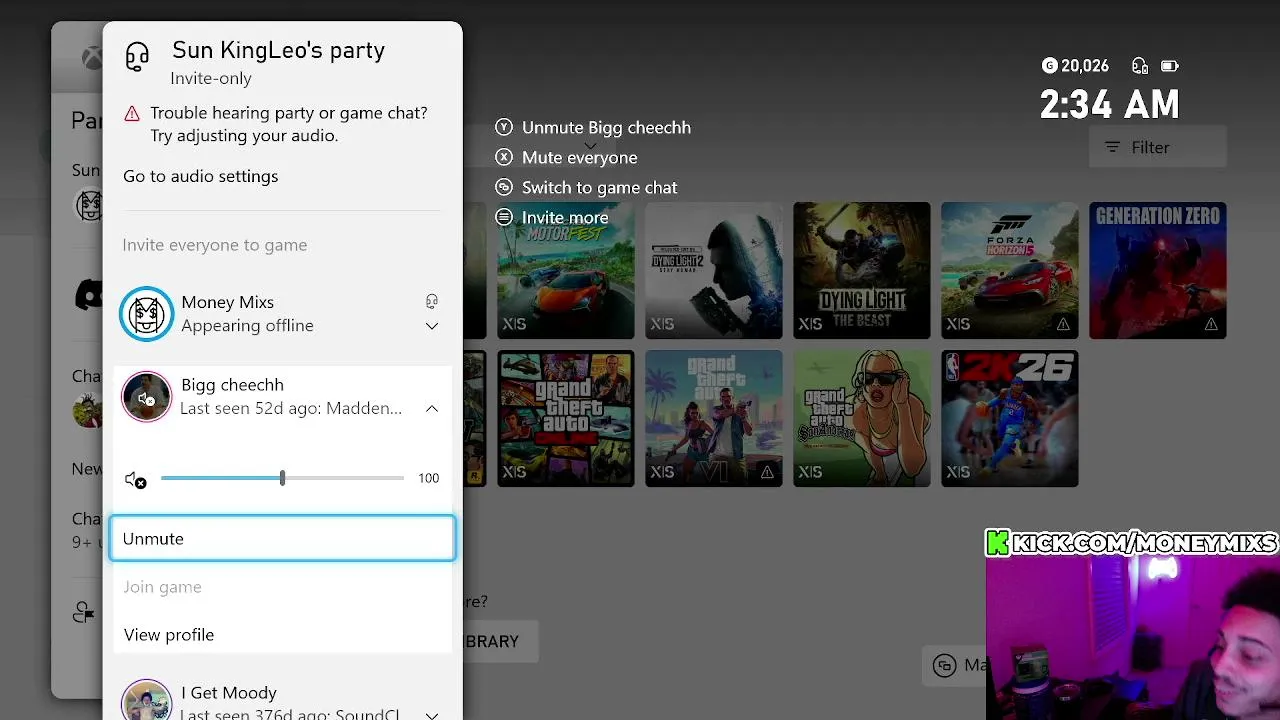This screenshot has height=720, width=1280.
Task: Click the party headset icon beside Sun KingLeo's party
Action: (137, 57)
